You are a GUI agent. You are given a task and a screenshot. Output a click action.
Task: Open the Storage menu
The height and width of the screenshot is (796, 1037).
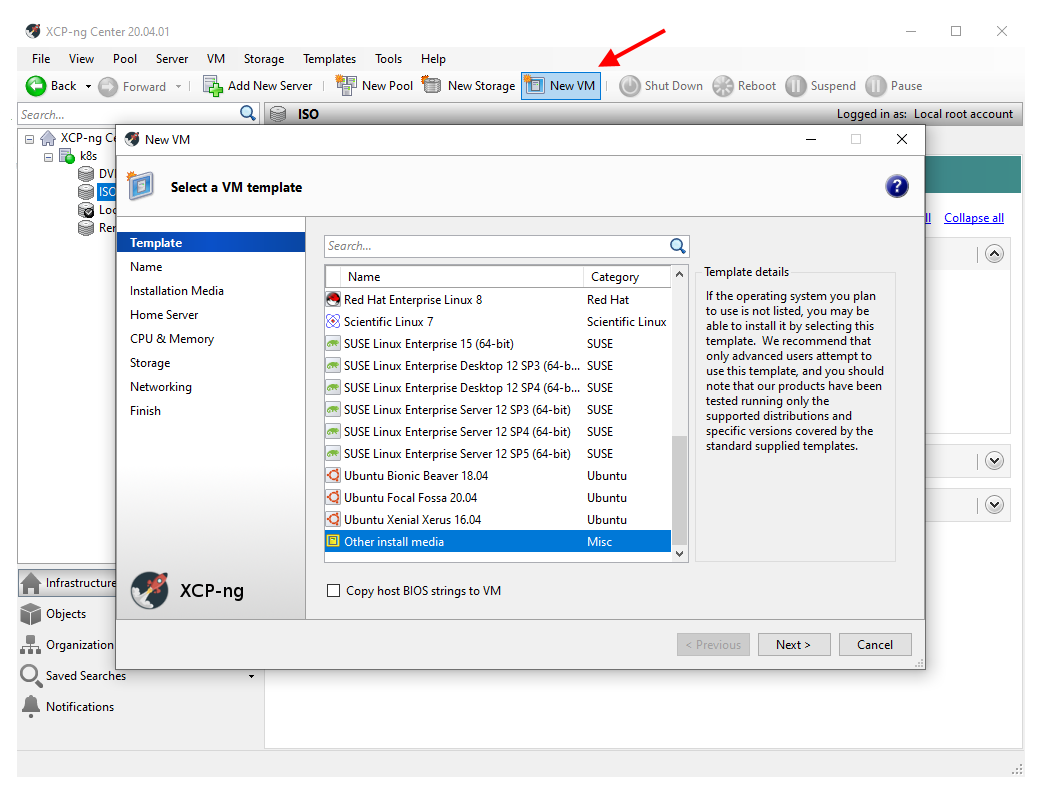(x=264, y=59)
